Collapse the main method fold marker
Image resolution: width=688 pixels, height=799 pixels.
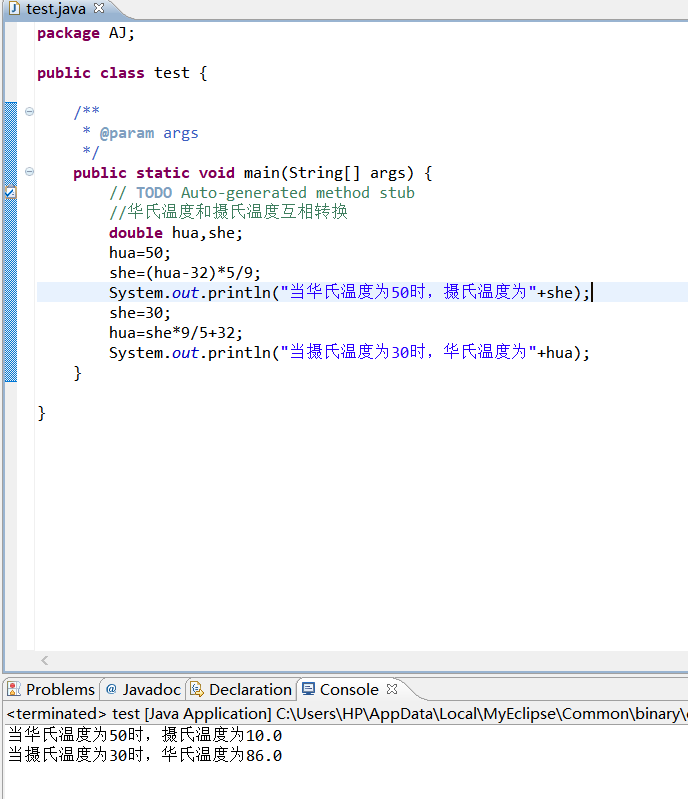tap(30, 172)
